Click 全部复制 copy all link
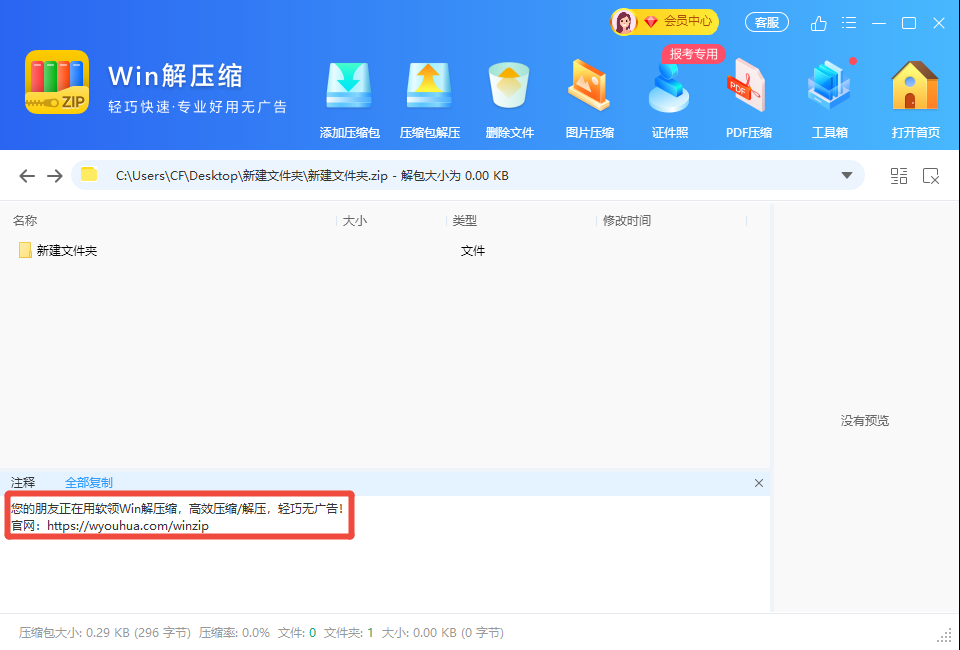960x650 pixels. (x=89, y=483)
